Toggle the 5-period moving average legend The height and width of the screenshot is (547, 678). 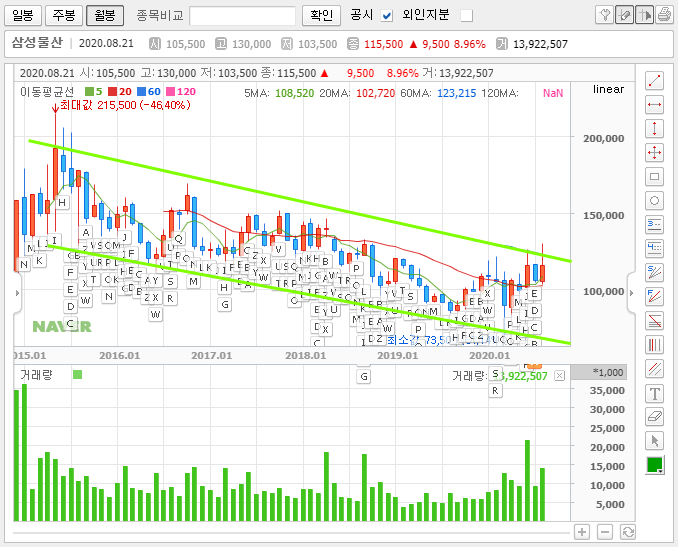pyautogui.click(x=94, y=92)
